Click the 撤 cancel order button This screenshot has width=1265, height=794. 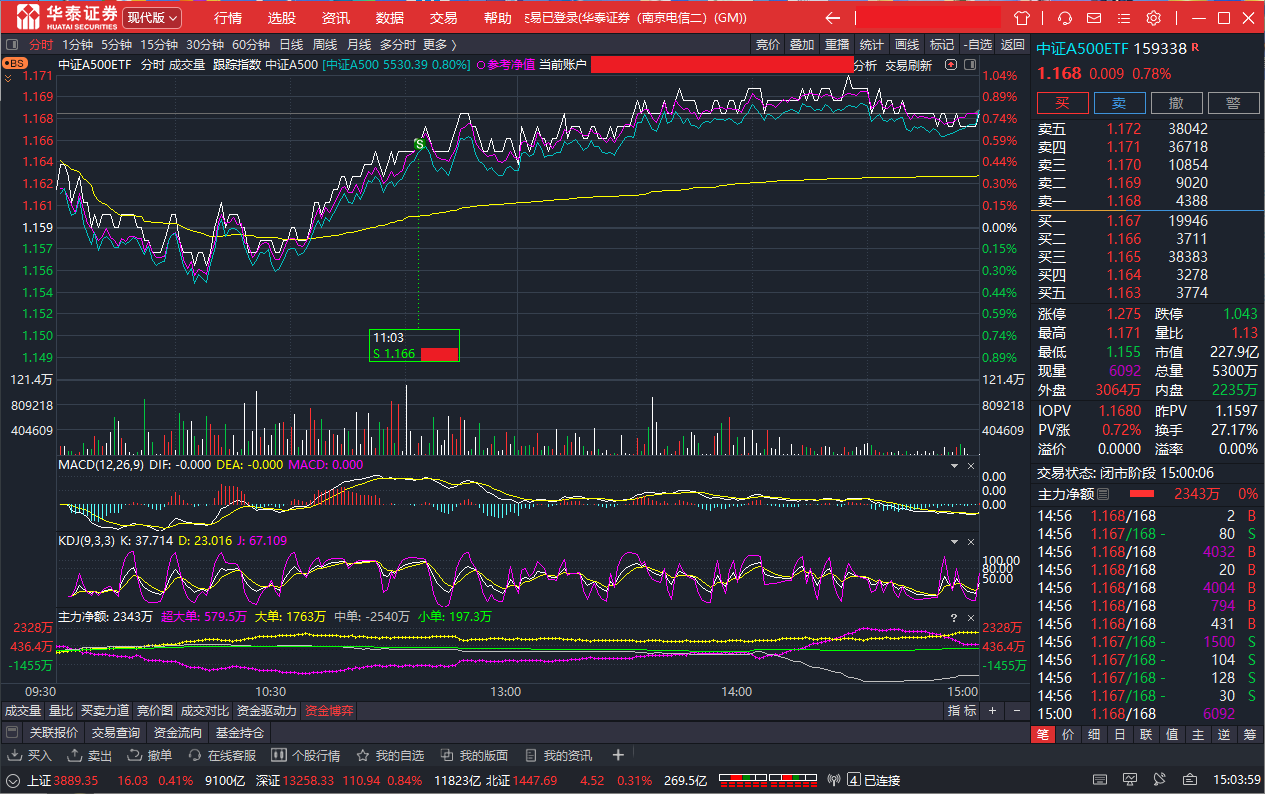click(x=1176, y=103)
